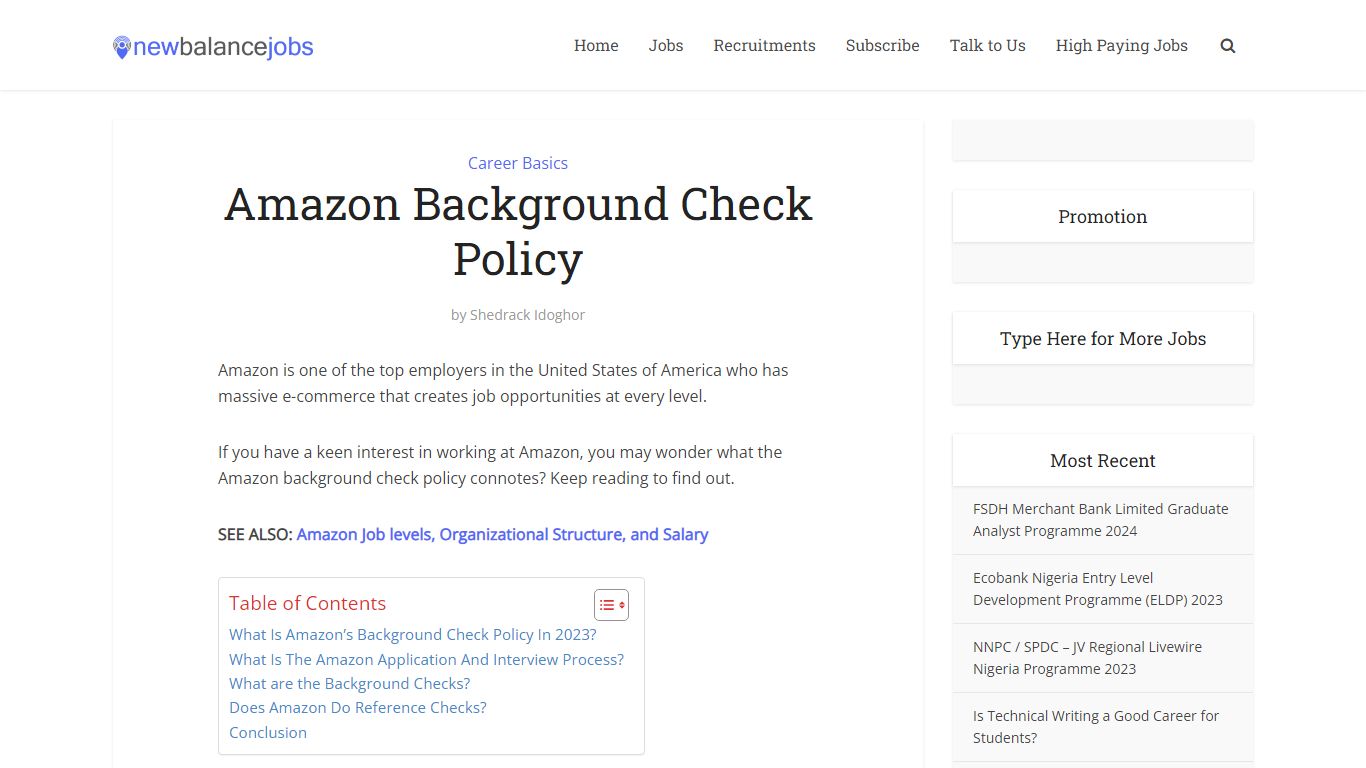The height and width of the screenshot is (768, 1366).
Task: Open the Talk to Us menu item
Action: click(x=987, y=46)
